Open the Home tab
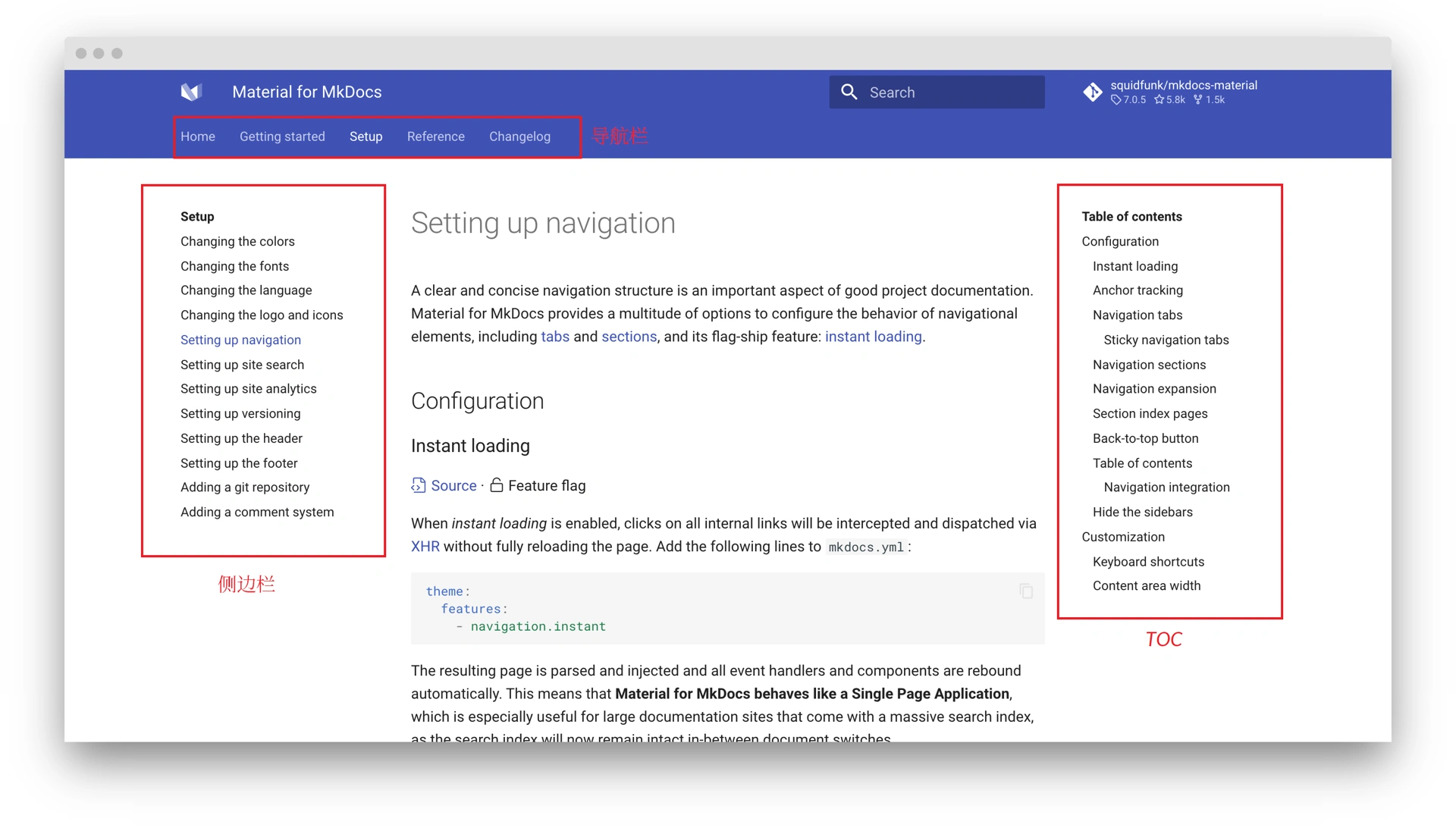 (198, 136)
